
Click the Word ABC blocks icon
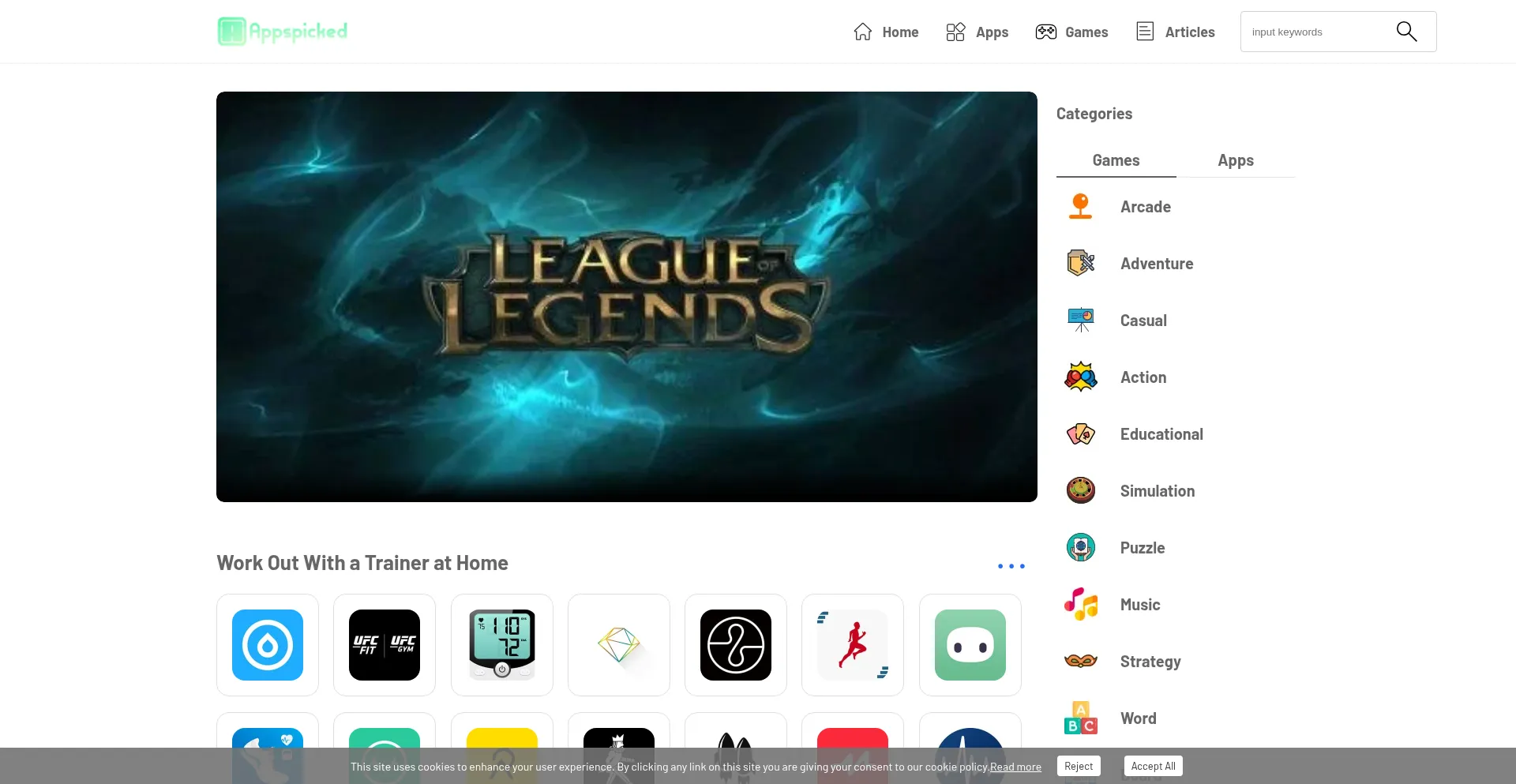pyautogui.click(x=1081, y=718)
